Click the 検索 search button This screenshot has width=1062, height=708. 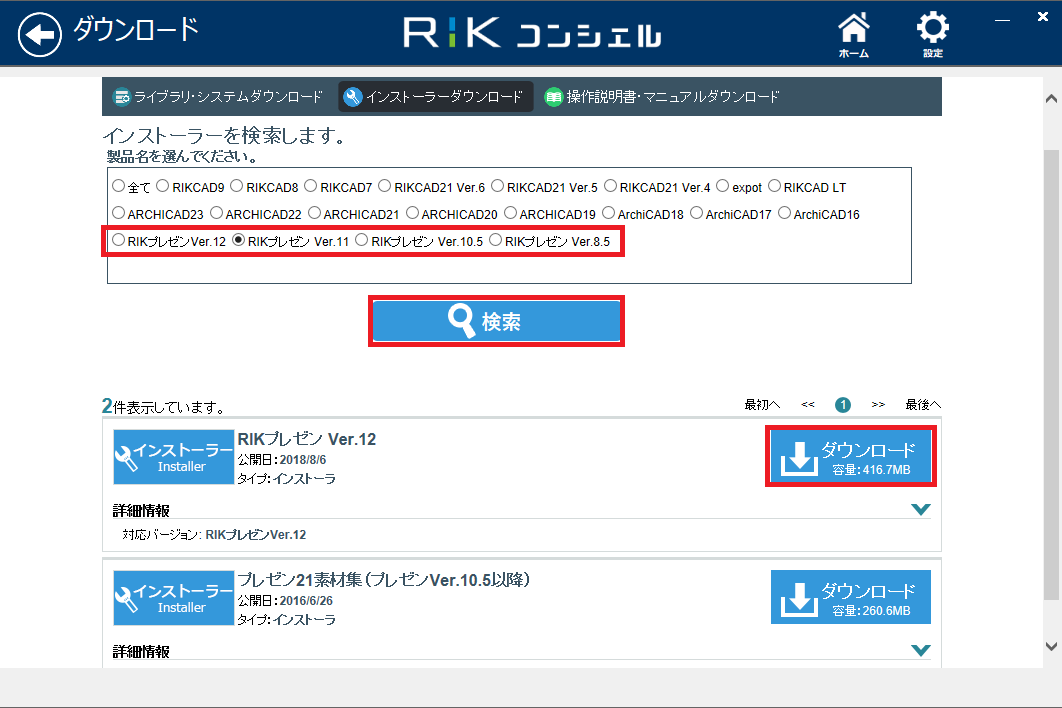click(x=496, y=320)
